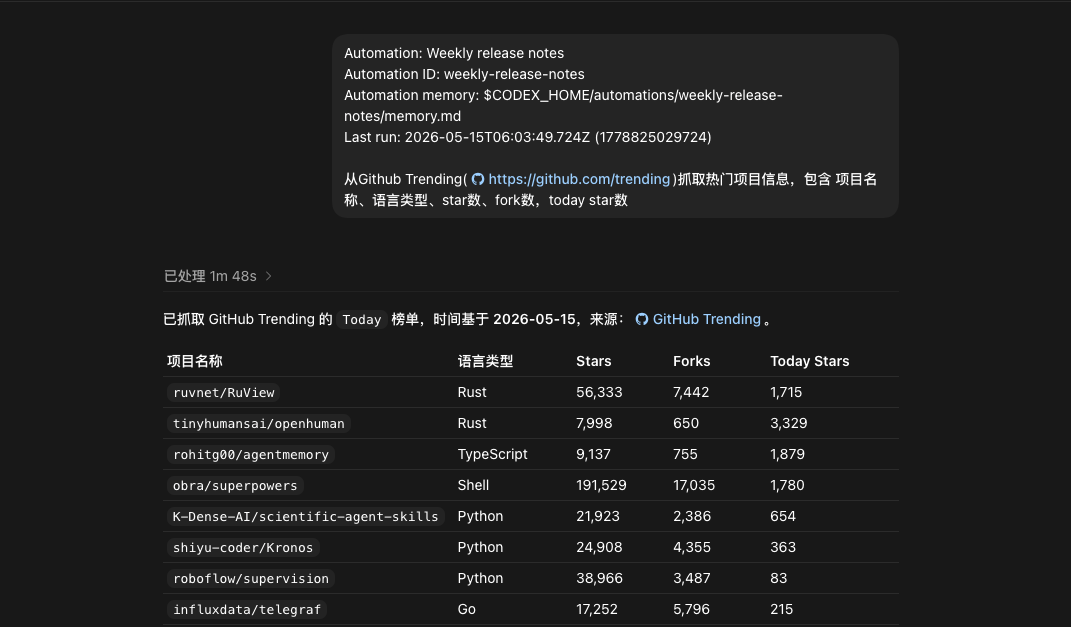The width and height of the screenshot is (1071, 627).
Task: Click the Automation ID: weekly-release-notes line
Action: [464, 74]
